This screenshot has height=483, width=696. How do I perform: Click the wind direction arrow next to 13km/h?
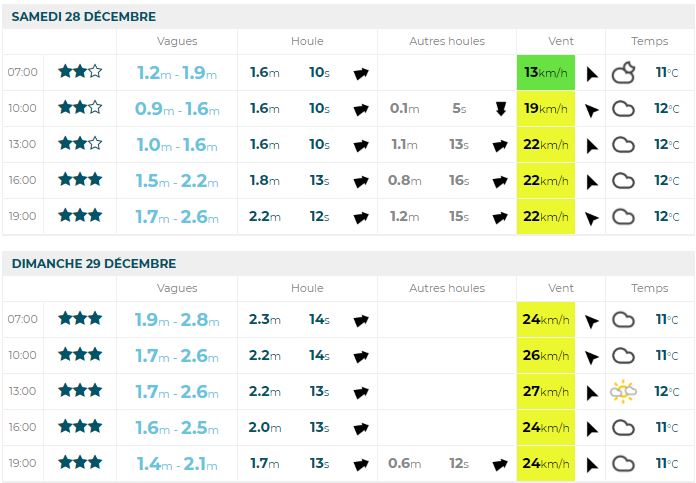tap(591, 73)
